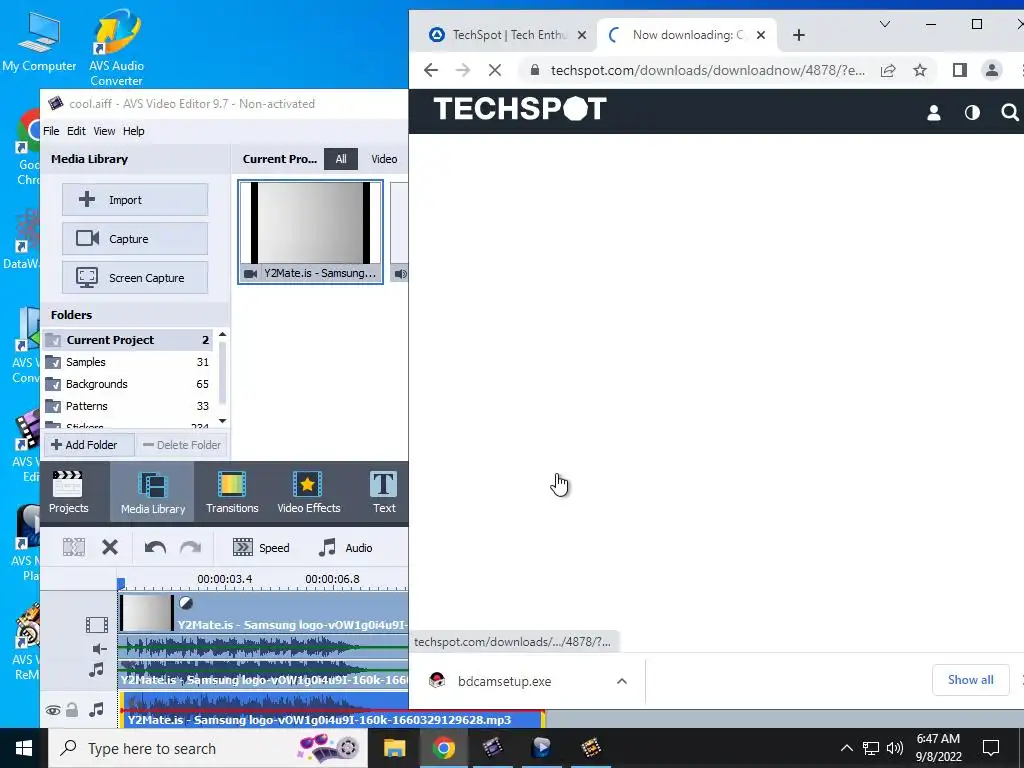Select the Backgrounds folder
This screenshot has width=1024, height=768.
click(x=128, y=384)
